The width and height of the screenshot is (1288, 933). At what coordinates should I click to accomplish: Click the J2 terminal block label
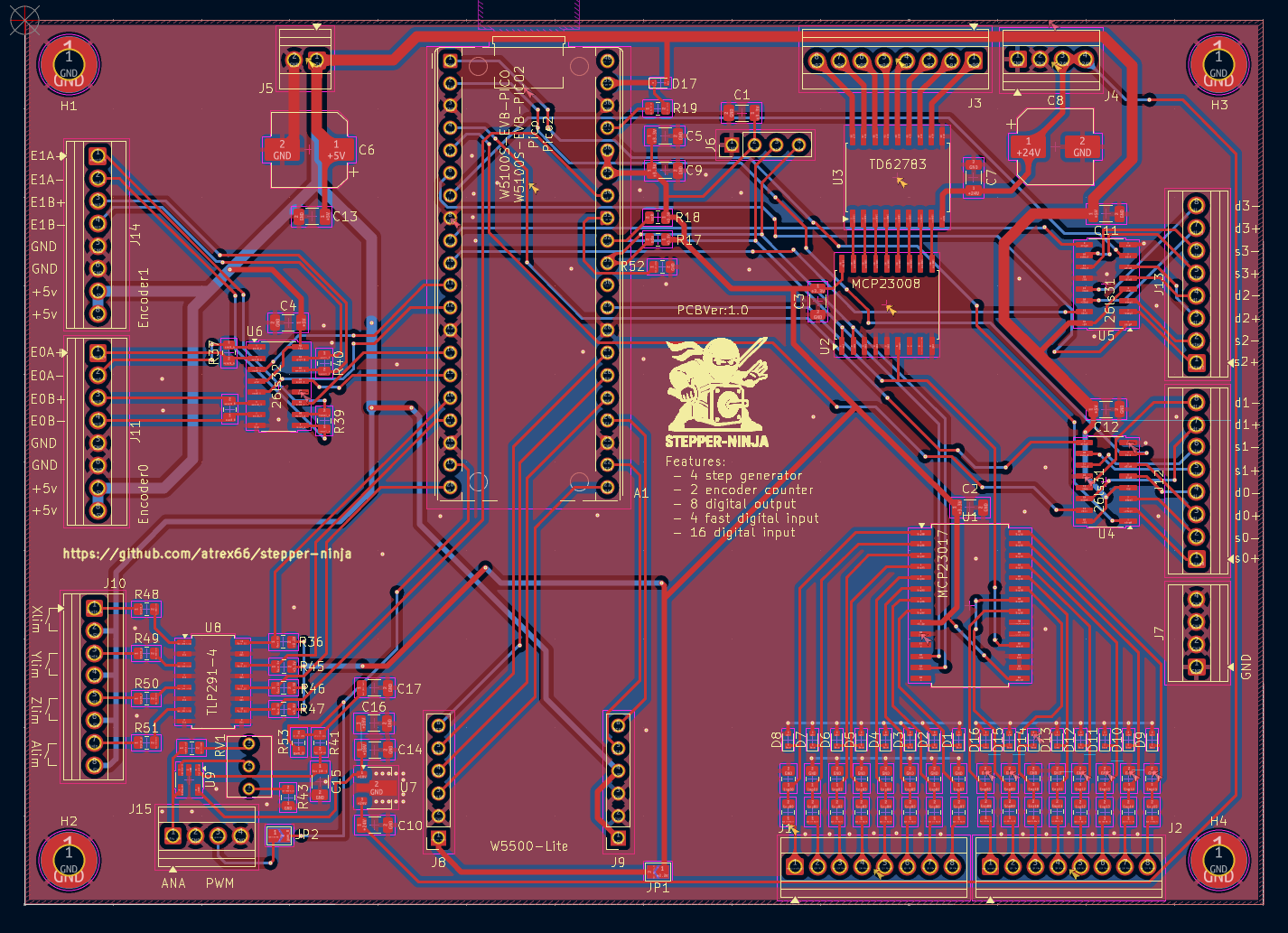(x=1175, y=828)
